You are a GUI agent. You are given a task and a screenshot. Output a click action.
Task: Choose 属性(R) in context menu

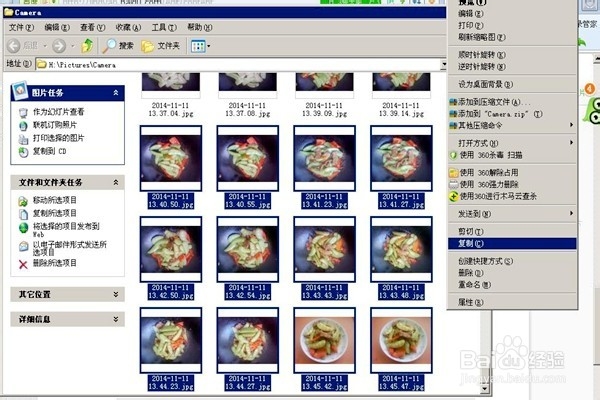click(512, 302)
